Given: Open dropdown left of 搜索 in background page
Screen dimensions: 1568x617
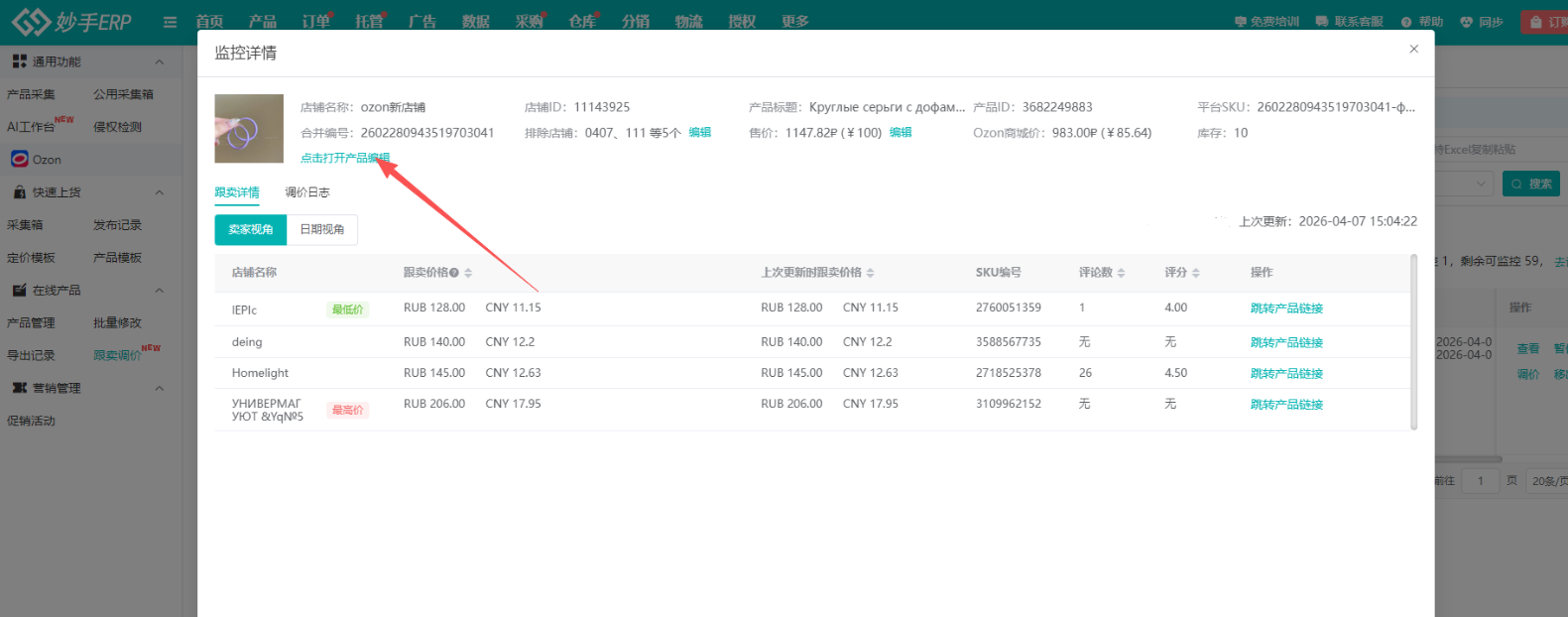Looking at the screenshot, I should coord(1465,184).
